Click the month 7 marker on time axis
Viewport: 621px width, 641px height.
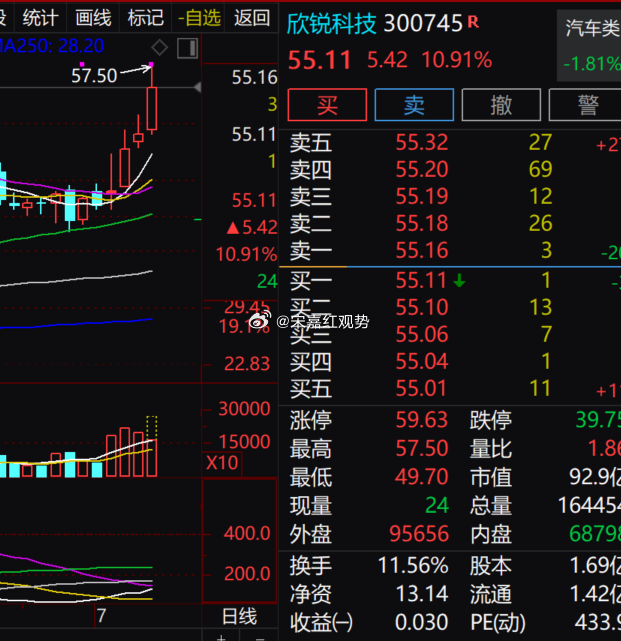[101, 616]
